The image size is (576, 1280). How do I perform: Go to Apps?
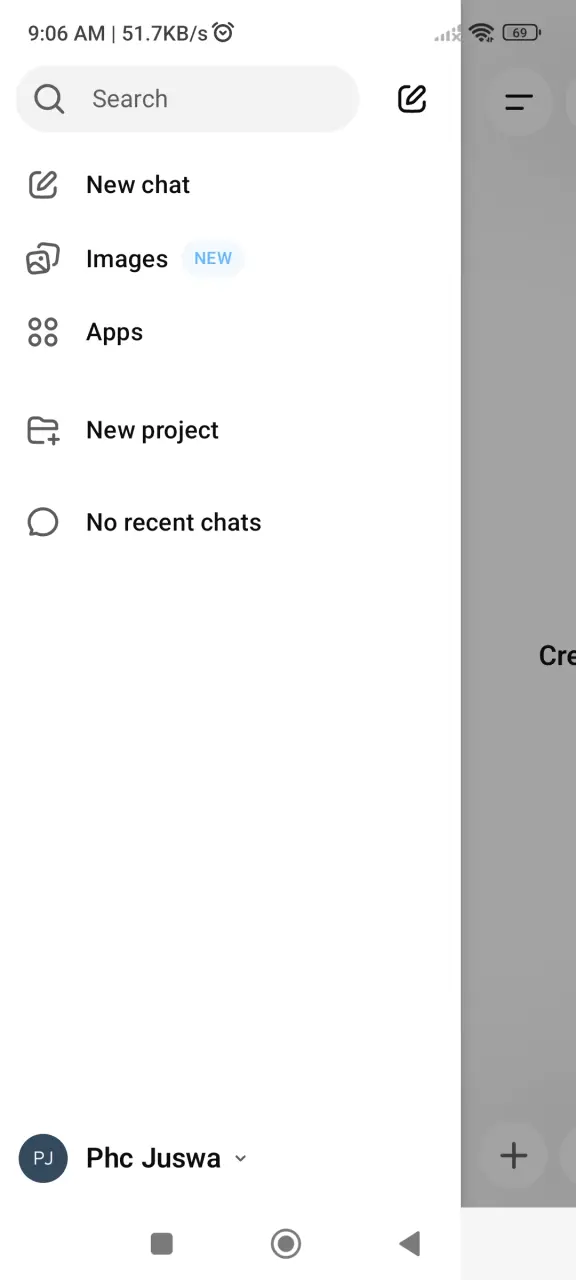[114, 332]
